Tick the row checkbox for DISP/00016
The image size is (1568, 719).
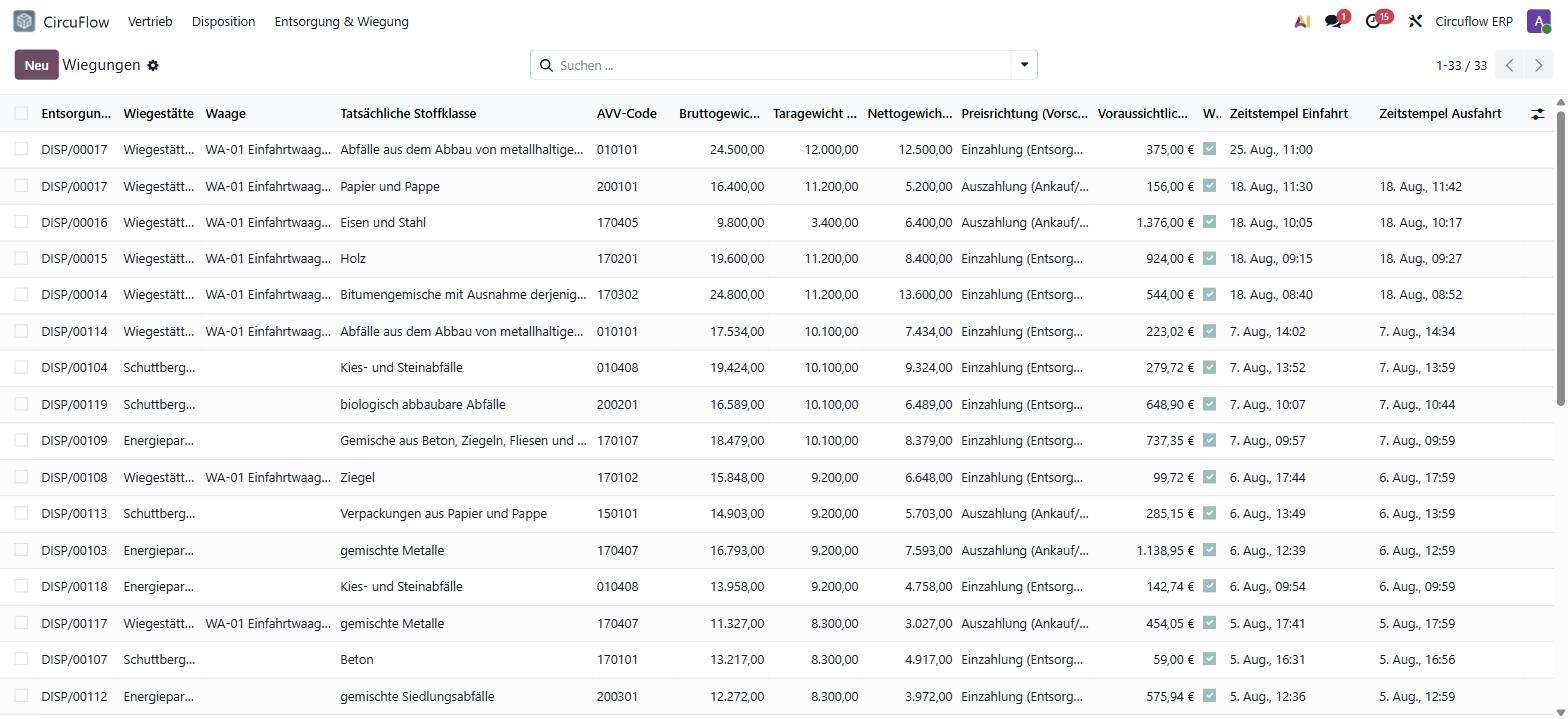point(21,222)
